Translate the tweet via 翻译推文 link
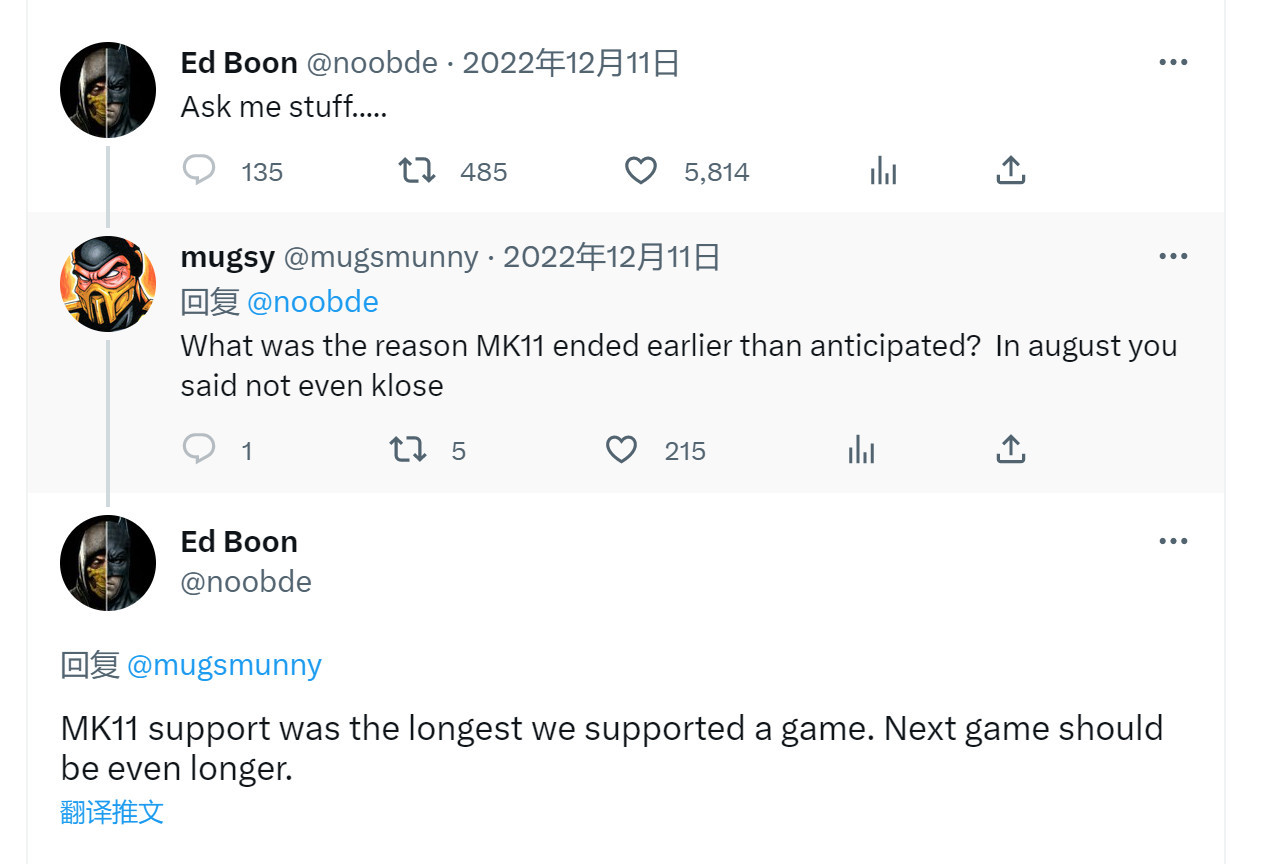The width and height of the screenshot is (1262, 864). pos(112,811)
